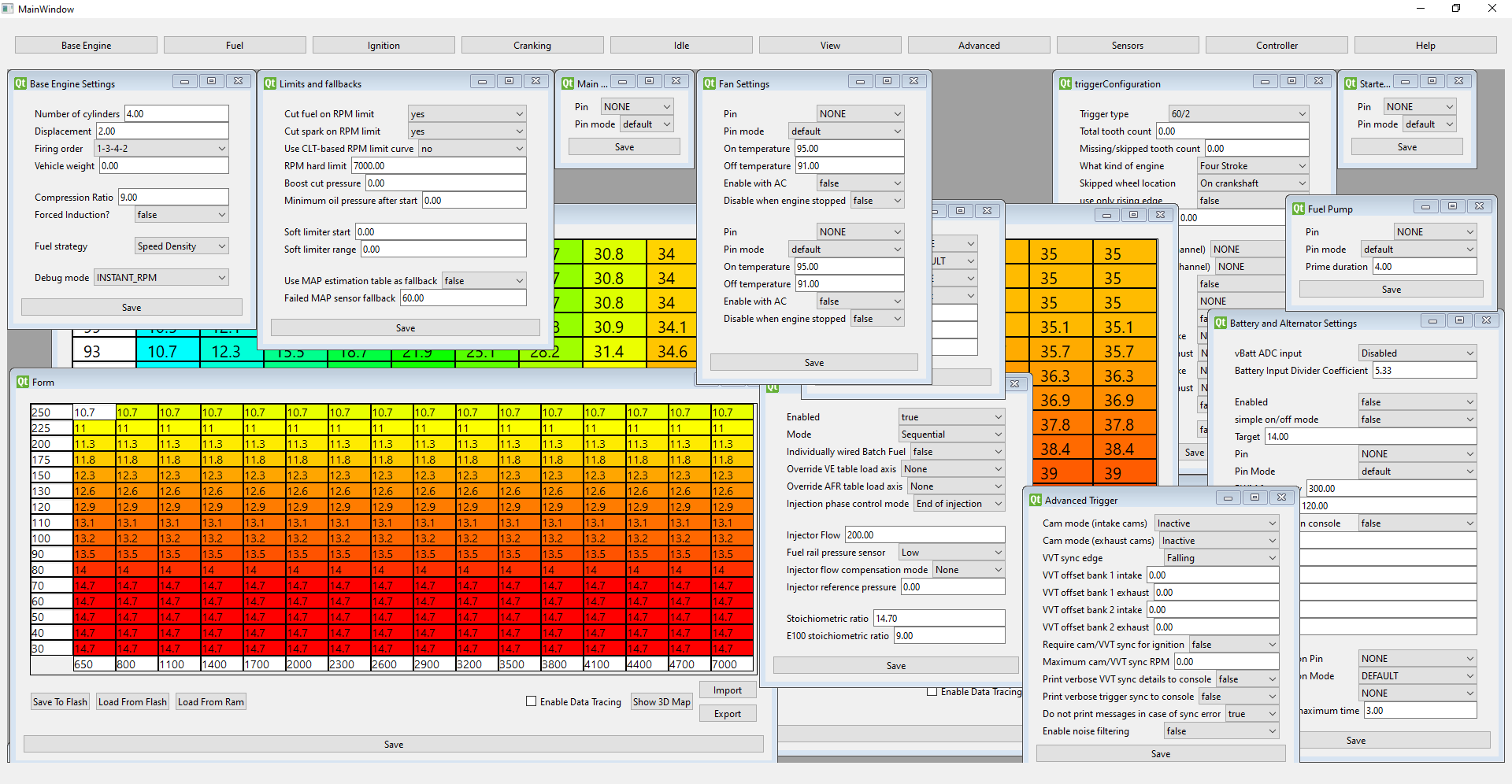Open the Help menu
Image resolution: width=1512 pixels, height=784 pixels.
[1425, 46]
